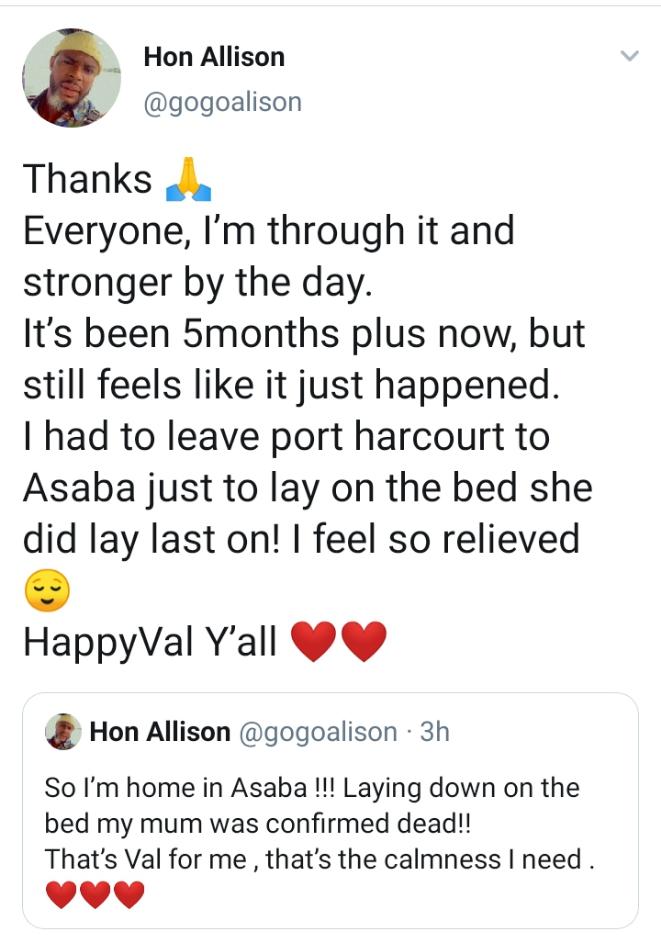Open the small avatar in the quoted tweet
The width and height of the screenshot is (661, 935).
pyautogui.click(x=63, y=731)
